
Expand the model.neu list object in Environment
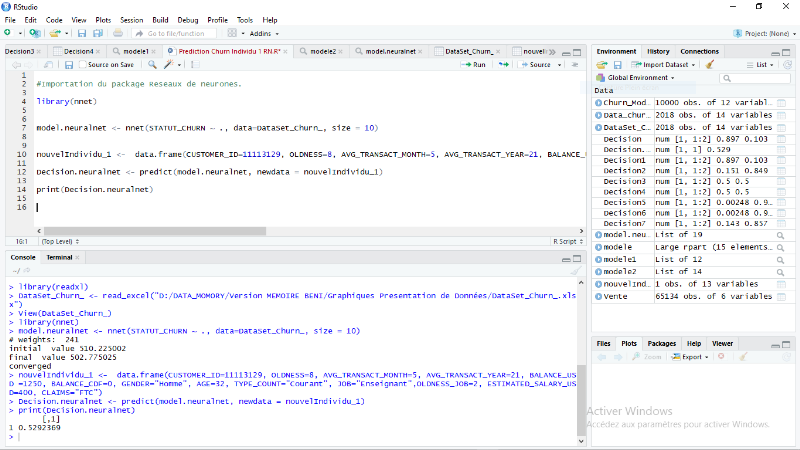pos(598,234)
